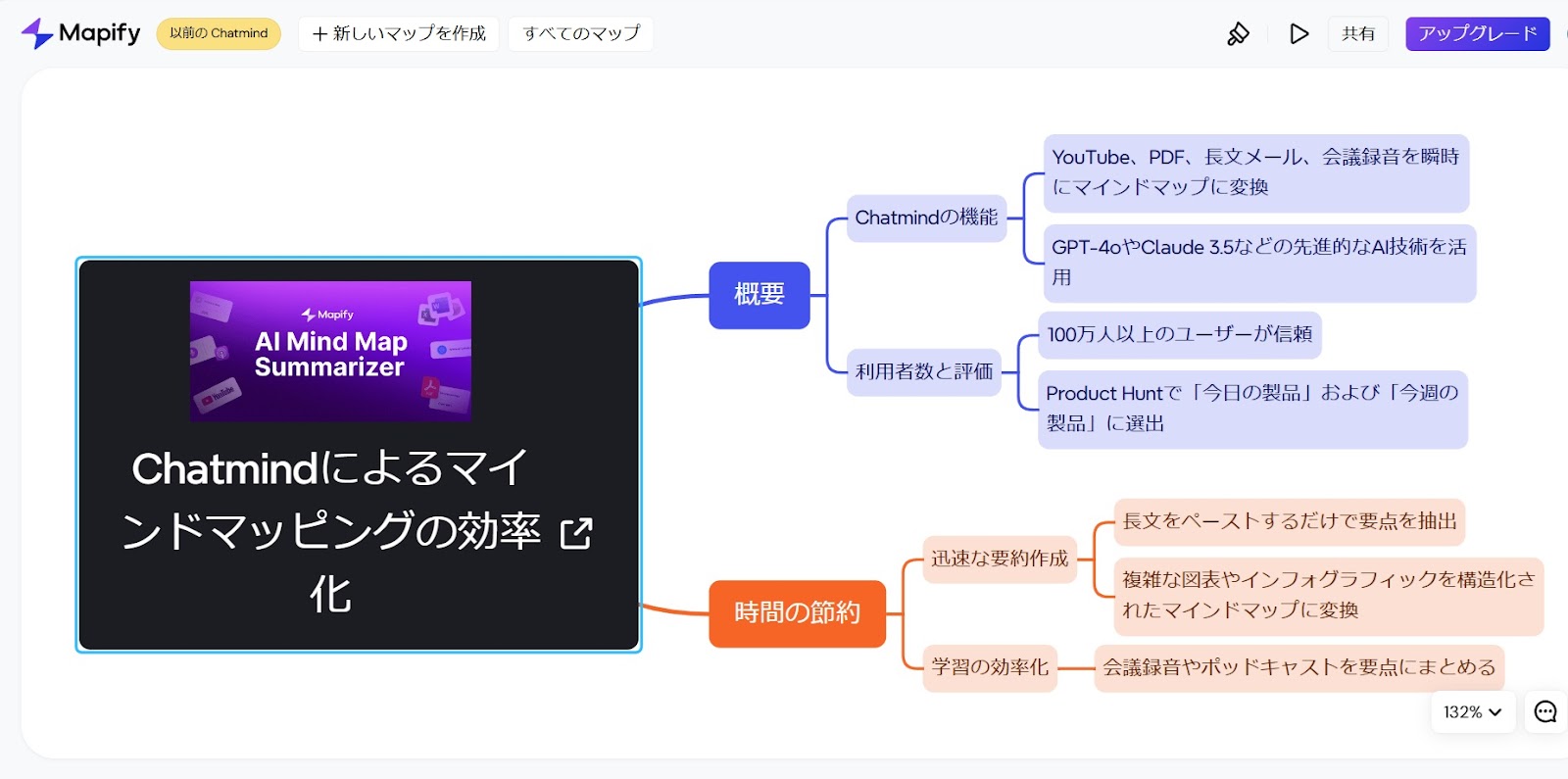Screen dimensions: 1568x779
Task: Click the アップグレード upgrade button
Action: tap(1478, 33)
